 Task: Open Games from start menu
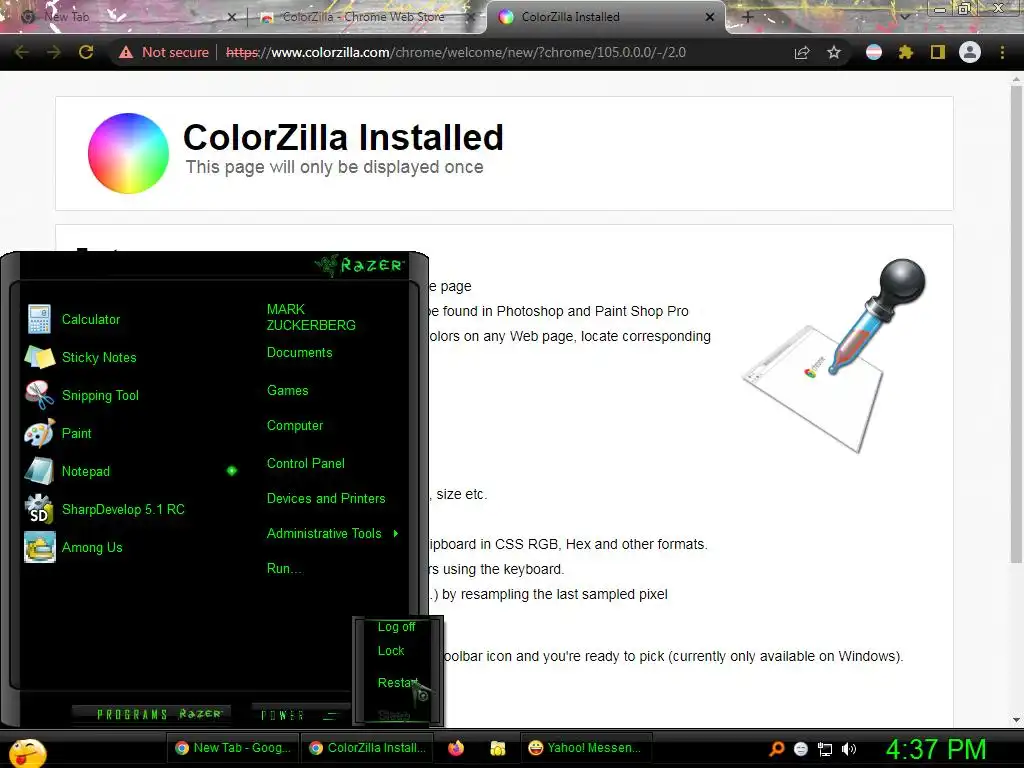287,391
